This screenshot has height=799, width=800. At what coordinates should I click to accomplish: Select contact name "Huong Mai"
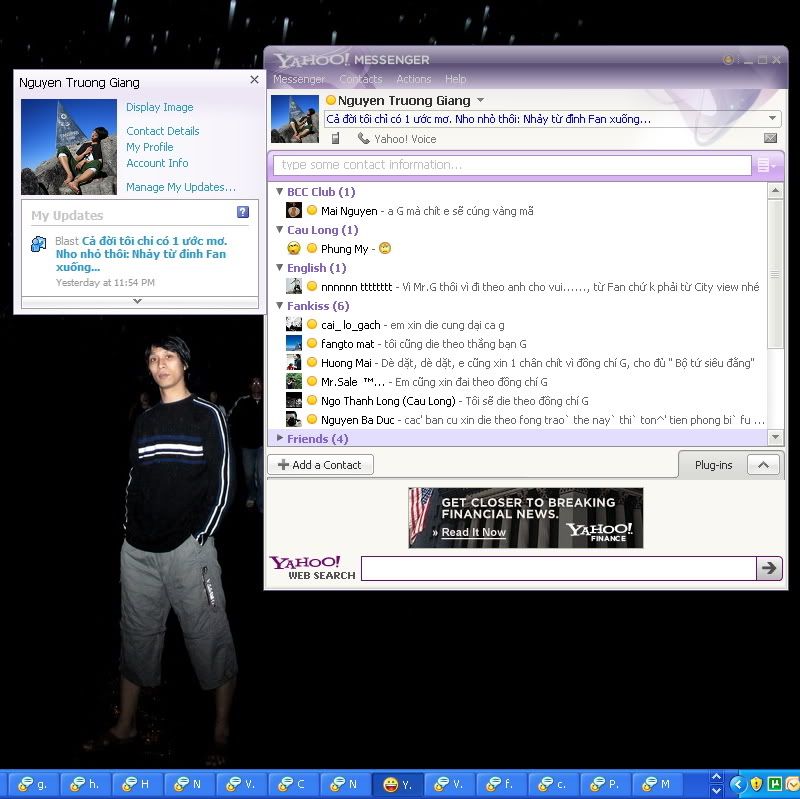346,363
